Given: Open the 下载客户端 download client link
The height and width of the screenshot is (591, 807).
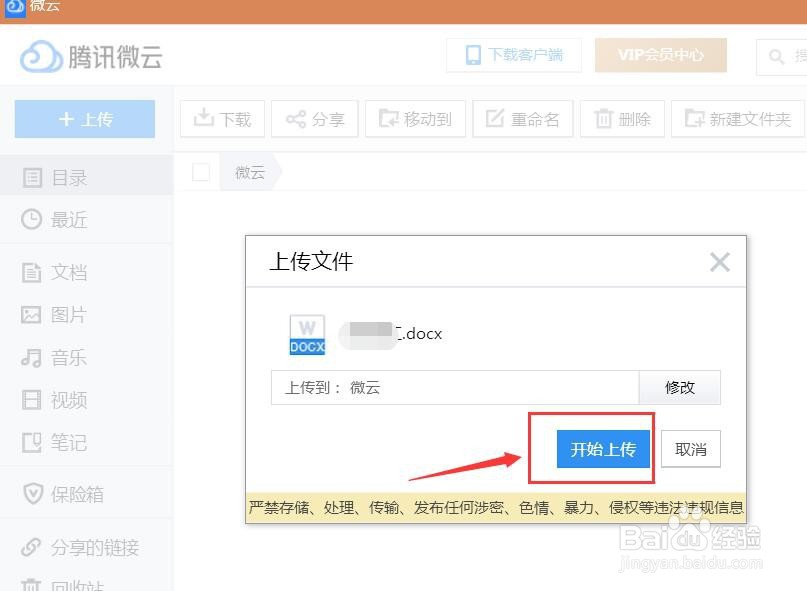Looking at the screenshot, I should pyautogui.click(x=514, y=55).
